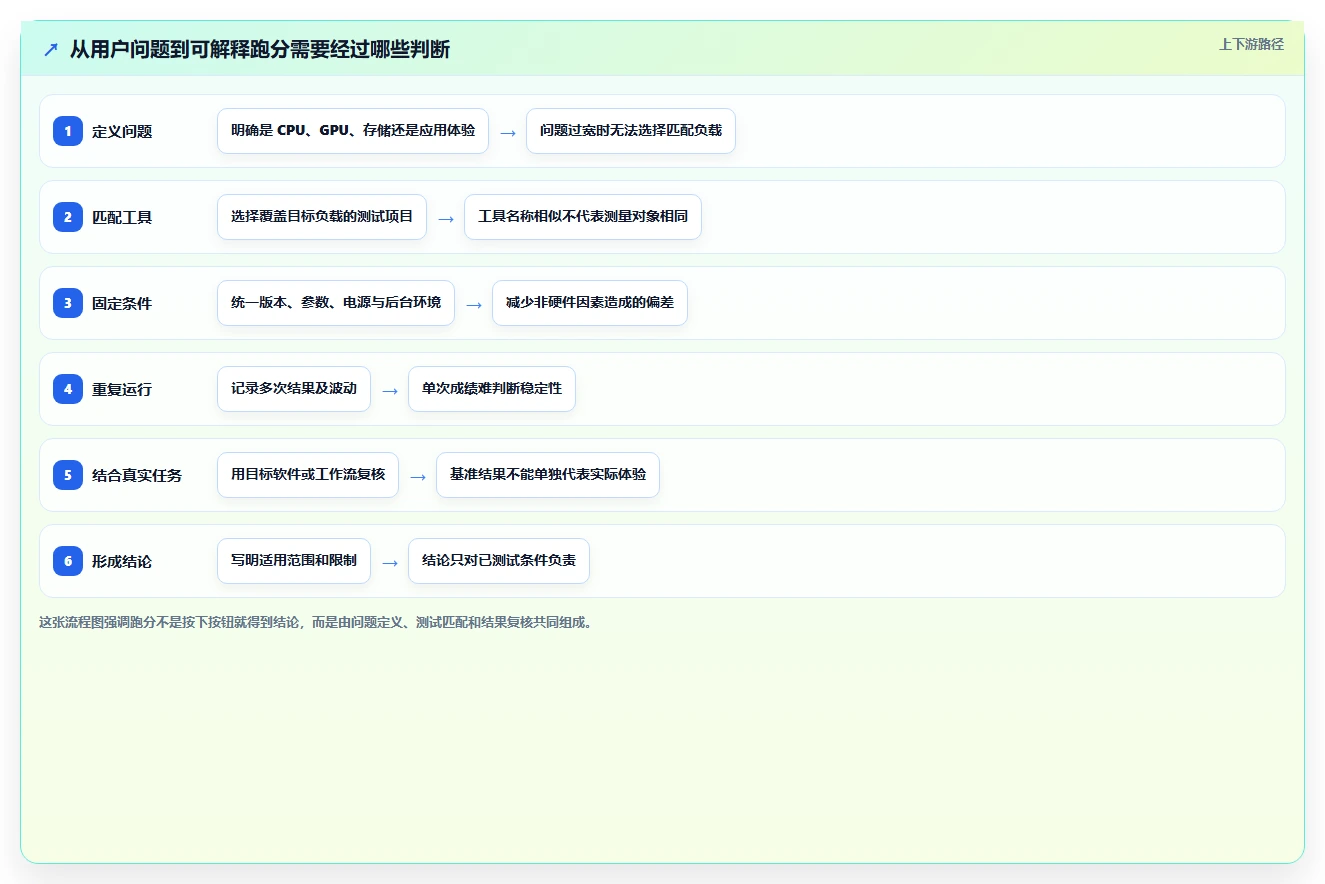Select step number 6 badge
The image size is (1325, 884).
[68, 561]
